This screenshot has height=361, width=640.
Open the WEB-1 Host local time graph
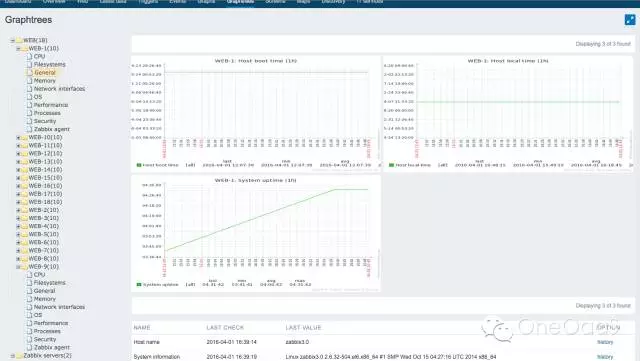click(x=508, y=113)
